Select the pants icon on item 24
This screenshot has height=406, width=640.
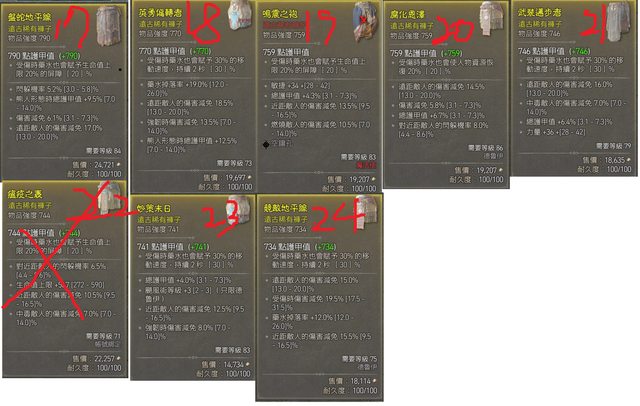coord(365,211)
